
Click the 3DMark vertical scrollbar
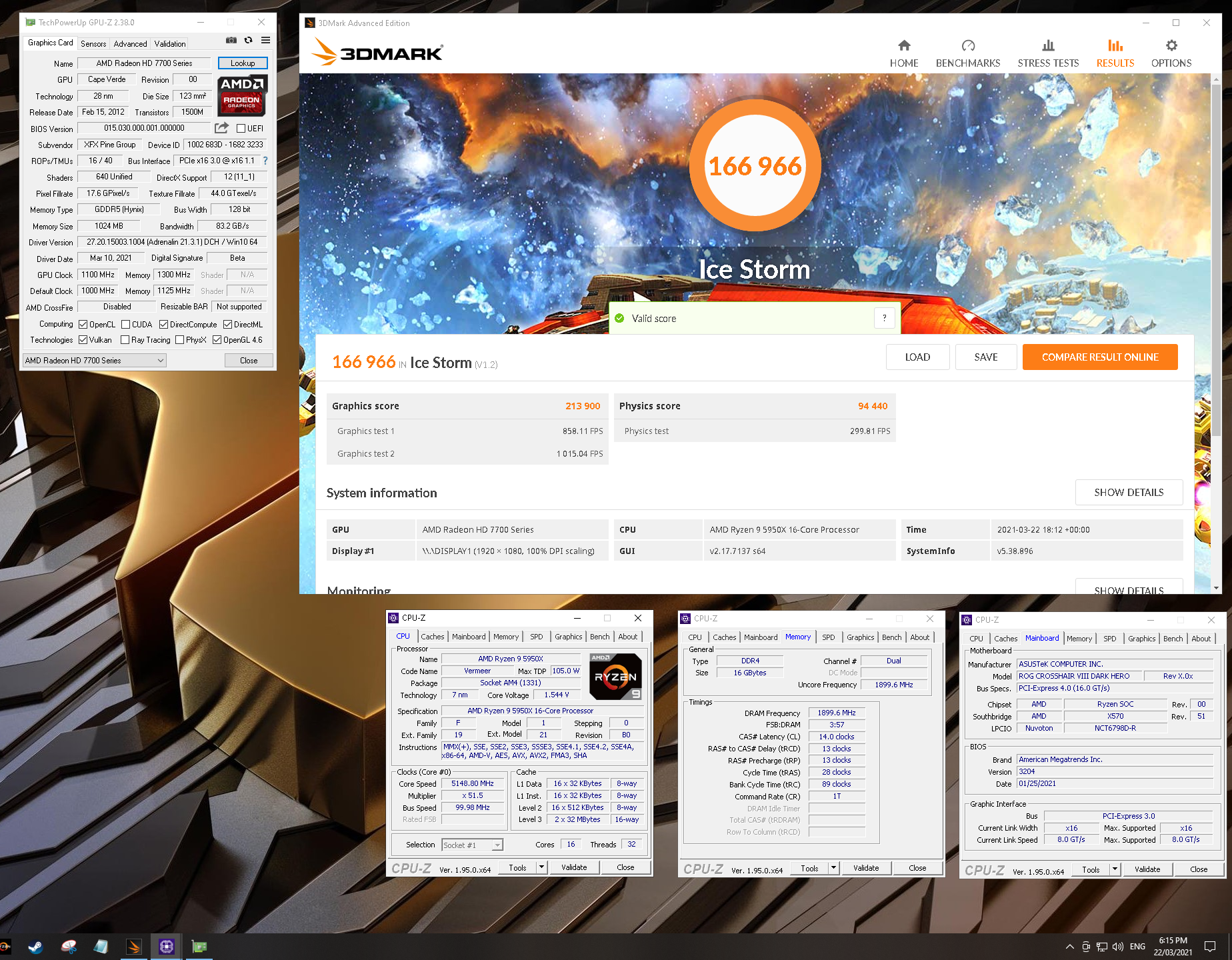coord(1217,260)
